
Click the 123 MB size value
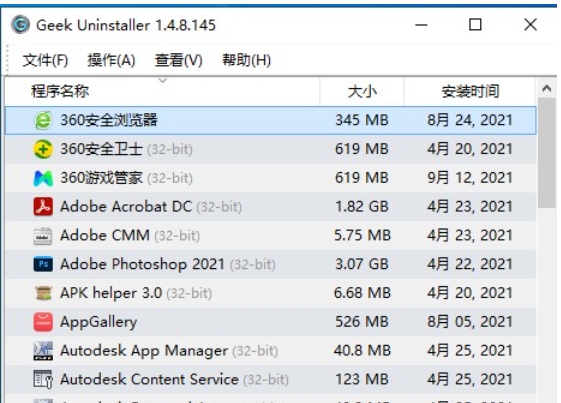362,379
